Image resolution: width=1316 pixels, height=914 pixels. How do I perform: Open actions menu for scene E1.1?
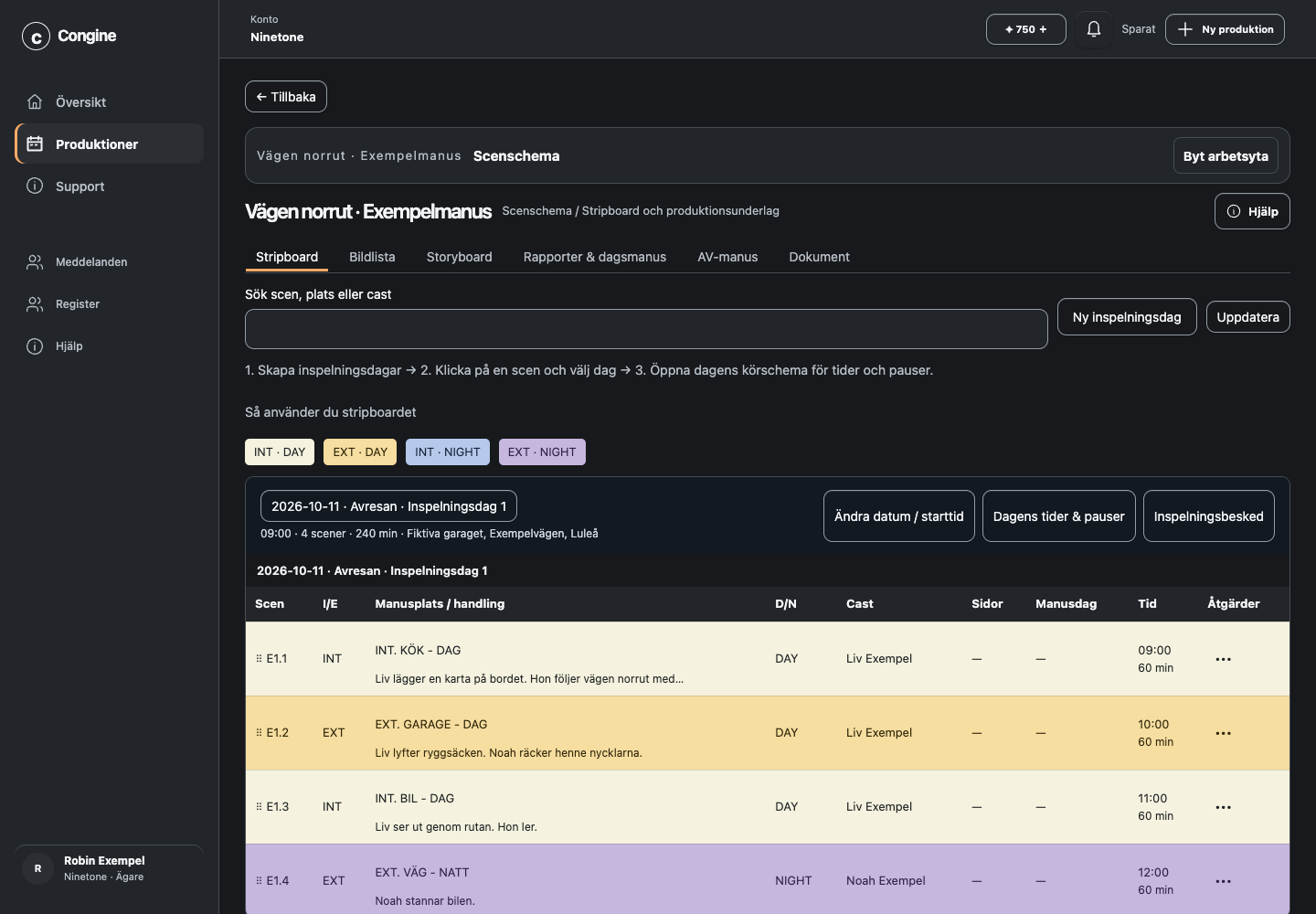coord(1224,659)
